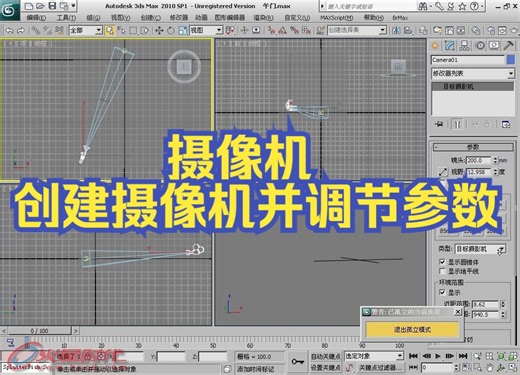Open the Display panel tab
520x375 pixels.
click(x=494, y=46)
